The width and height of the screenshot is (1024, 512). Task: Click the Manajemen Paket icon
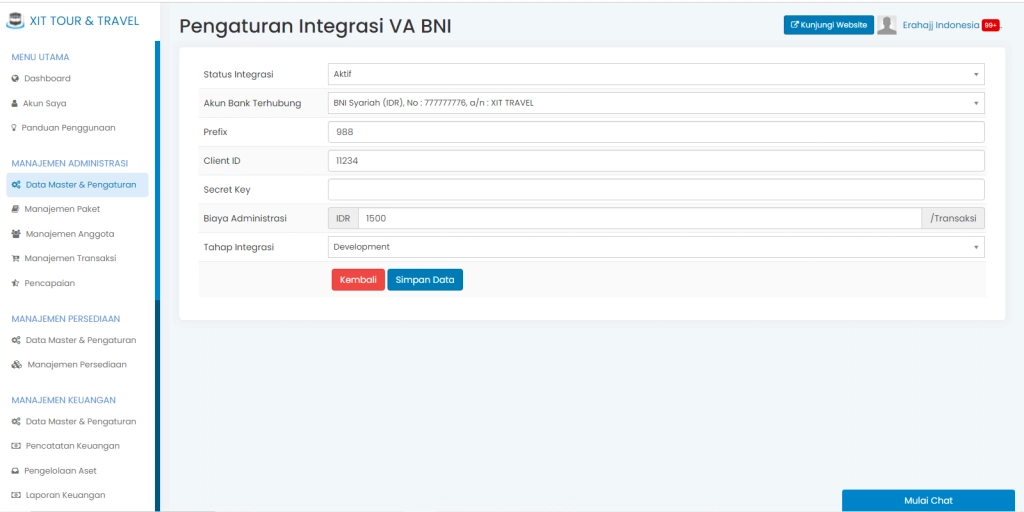point(15,209)
